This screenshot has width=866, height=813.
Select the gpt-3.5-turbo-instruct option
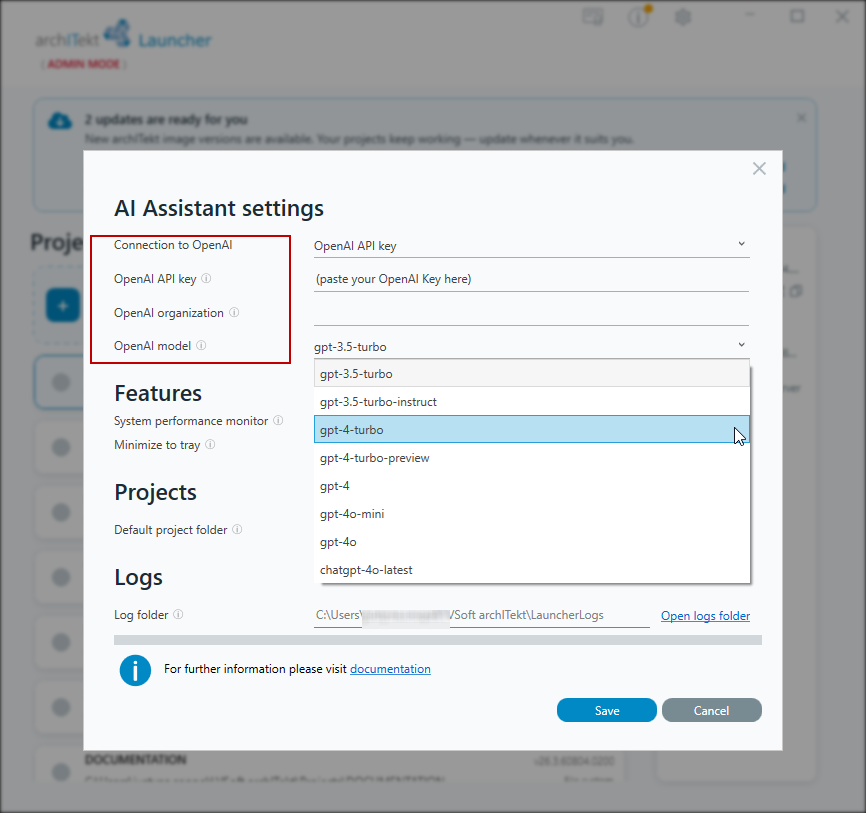(531, 402)
